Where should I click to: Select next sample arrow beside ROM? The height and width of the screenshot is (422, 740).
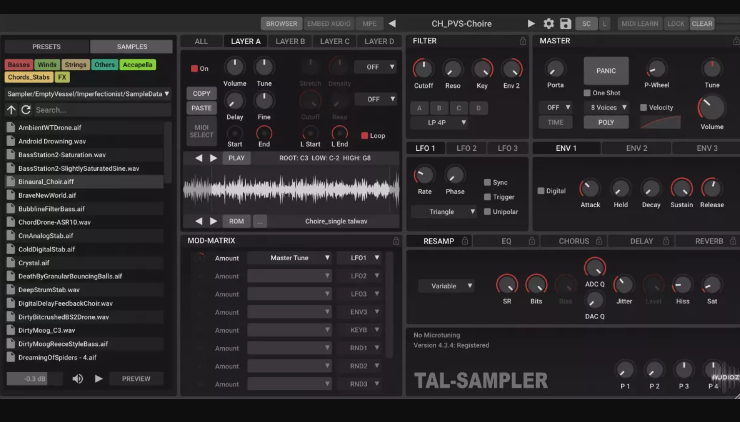point(213,221)
